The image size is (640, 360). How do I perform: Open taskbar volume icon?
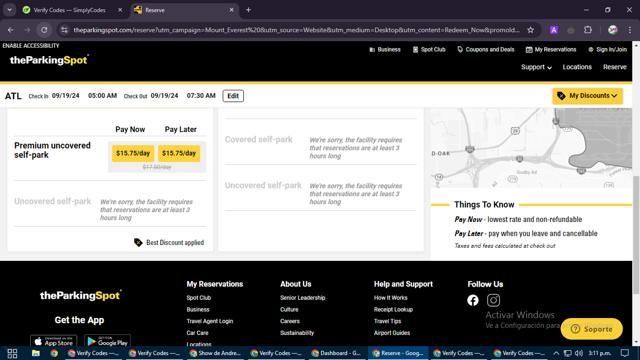click(579, 353)
